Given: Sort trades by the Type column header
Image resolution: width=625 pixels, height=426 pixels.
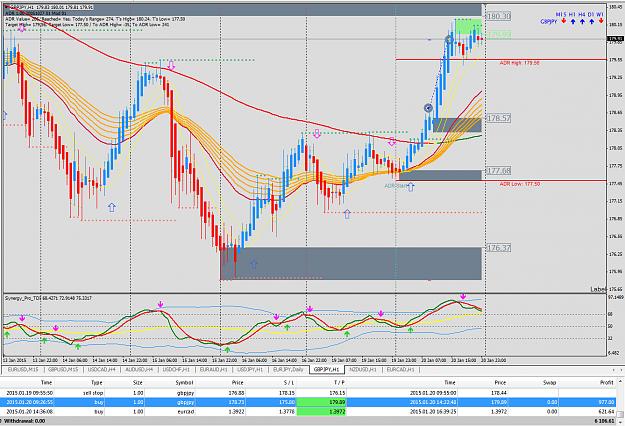Looking at the screenshot, I should pos(96,383).
